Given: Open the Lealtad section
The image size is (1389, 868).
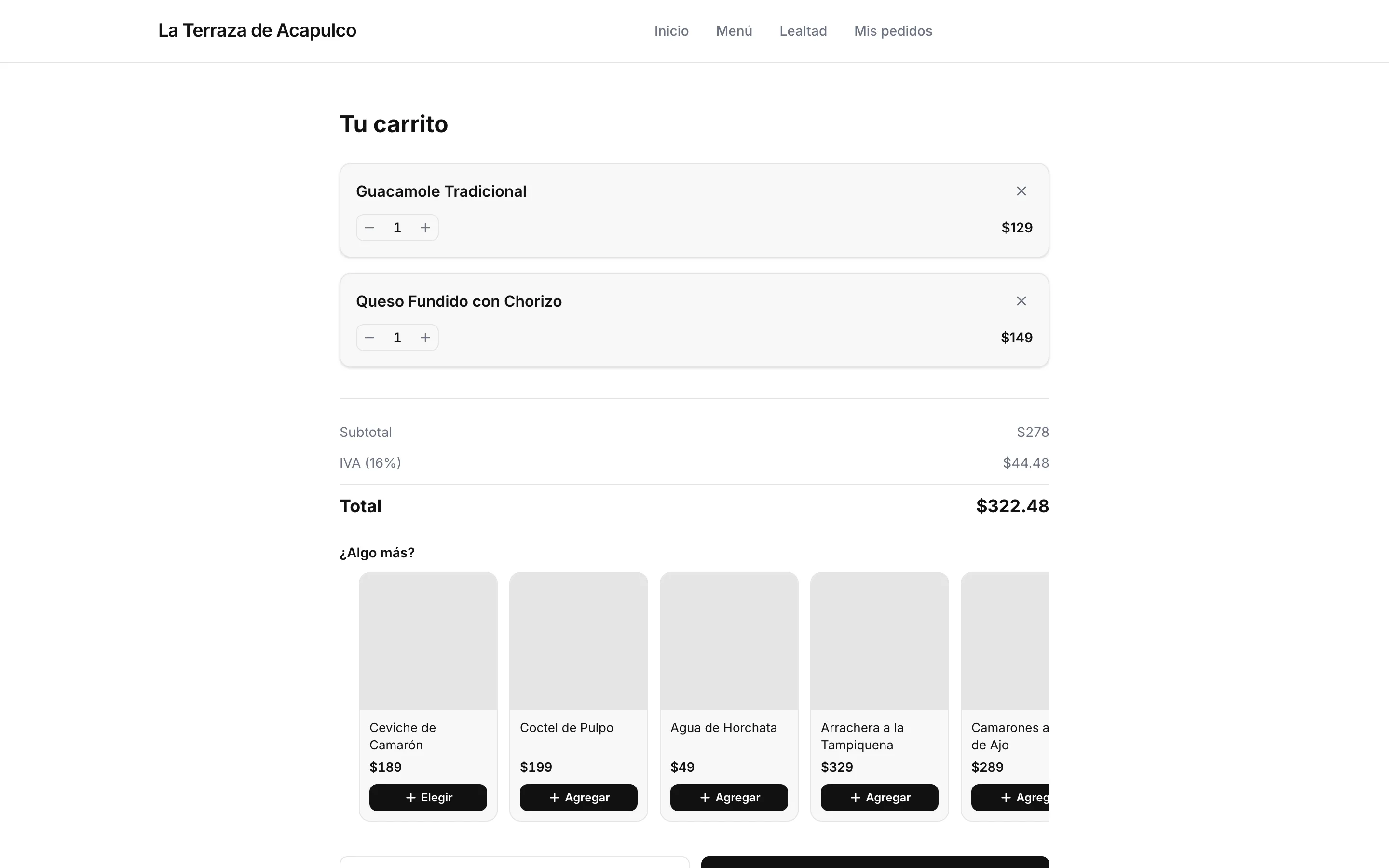Looking at the screenshot, I should [x=803, y=31].
